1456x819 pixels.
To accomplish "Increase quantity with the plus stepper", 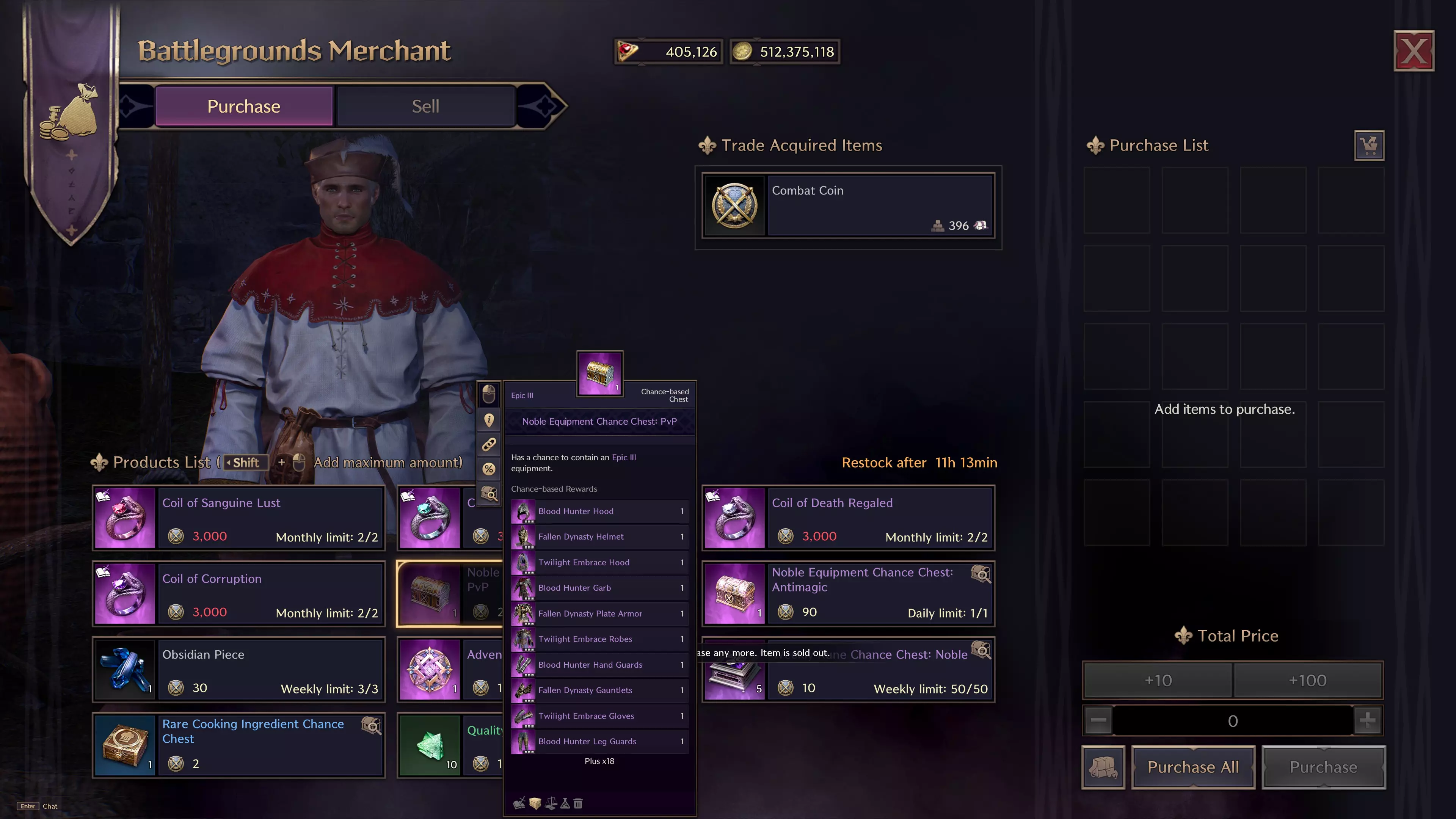I will point(1368,721).
